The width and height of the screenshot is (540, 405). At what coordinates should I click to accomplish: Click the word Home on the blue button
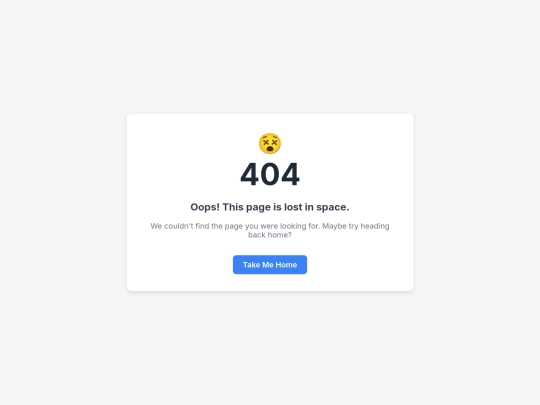tap(286, 265)
